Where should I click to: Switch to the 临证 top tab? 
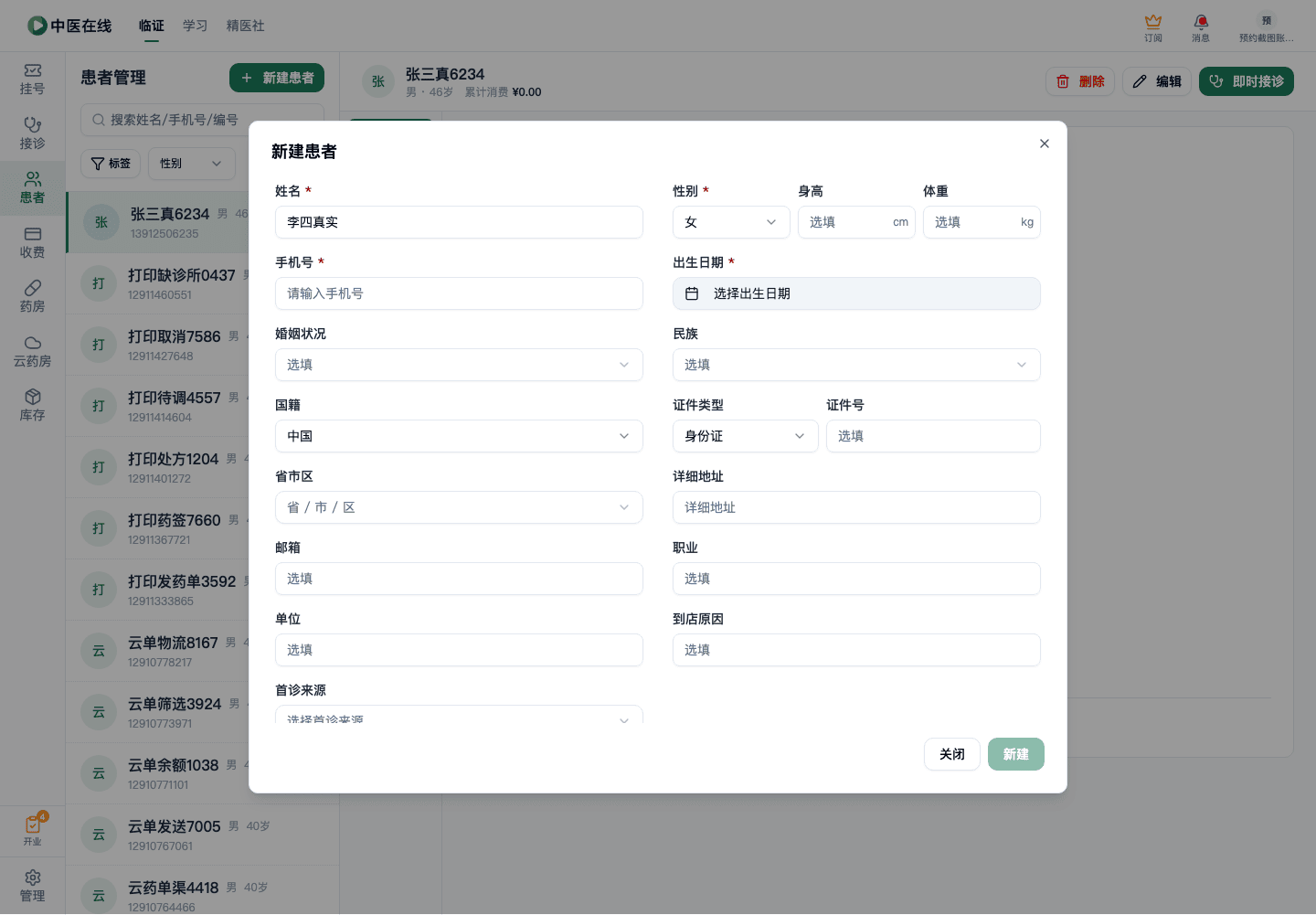(x=152, y=26)
